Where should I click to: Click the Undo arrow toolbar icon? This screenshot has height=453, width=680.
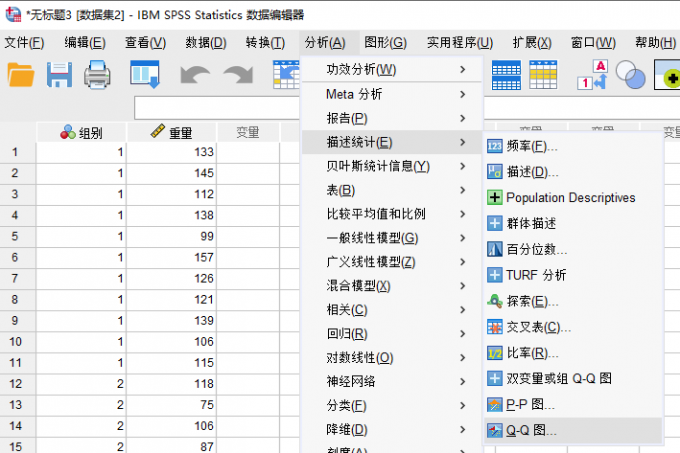click(195, 75)
